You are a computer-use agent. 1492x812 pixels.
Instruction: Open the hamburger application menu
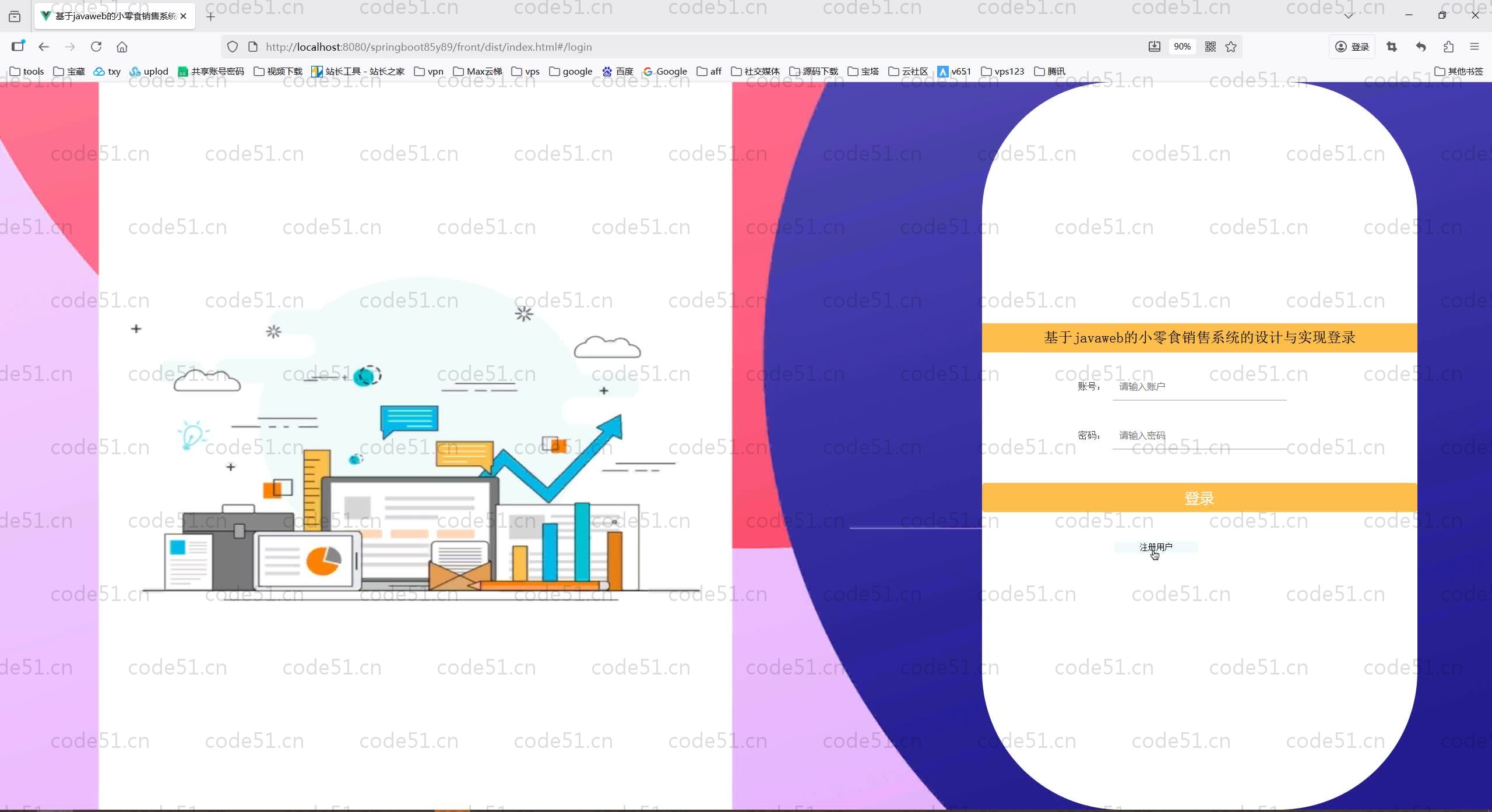tap(1475, 47)
